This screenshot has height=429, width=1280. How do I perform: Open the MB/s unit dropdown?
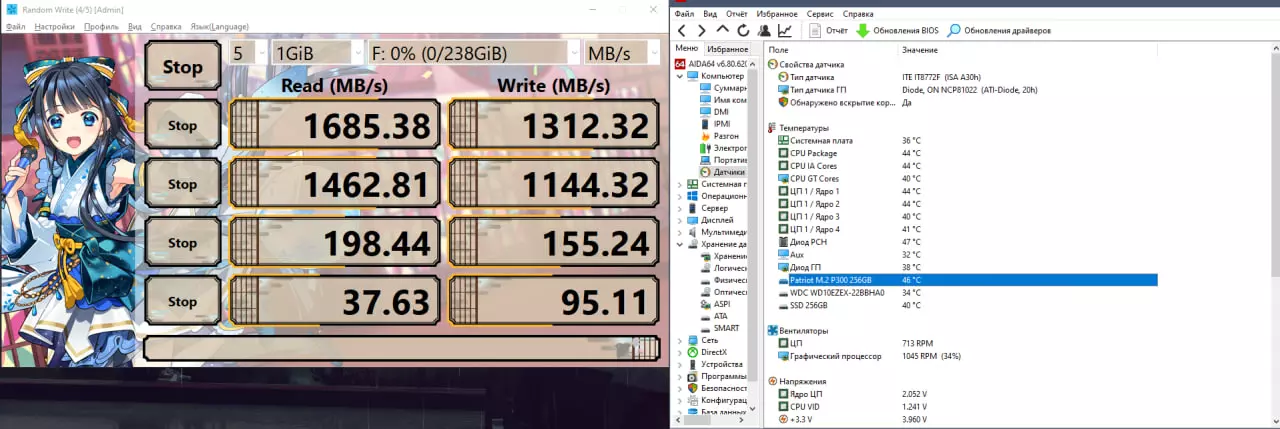(622, 52)
